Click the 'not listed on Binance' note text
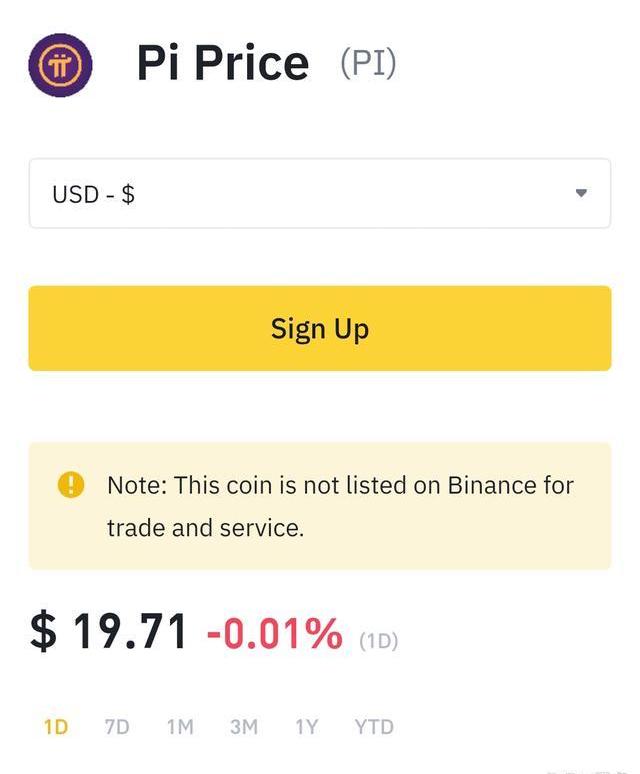Image resolution: width=640 pixels, height=774 pixels. tap(340, 486)
